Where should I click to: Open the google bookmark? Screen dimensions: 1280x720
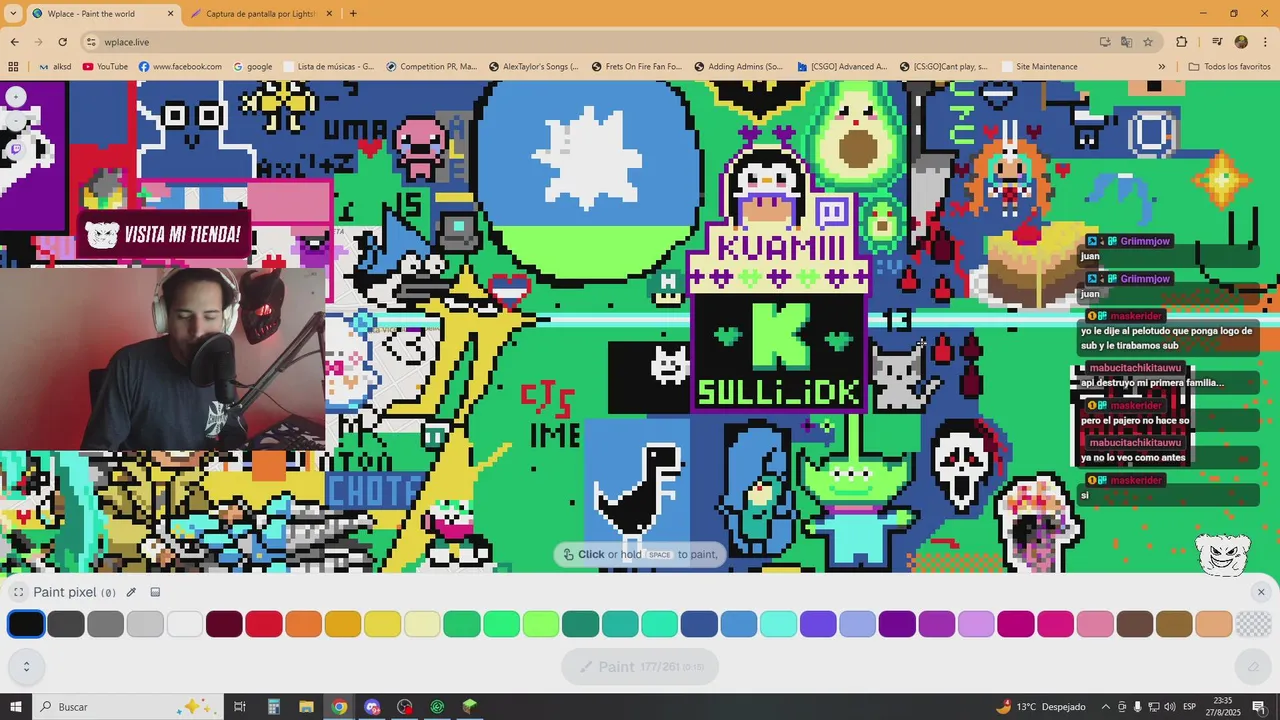253,67
